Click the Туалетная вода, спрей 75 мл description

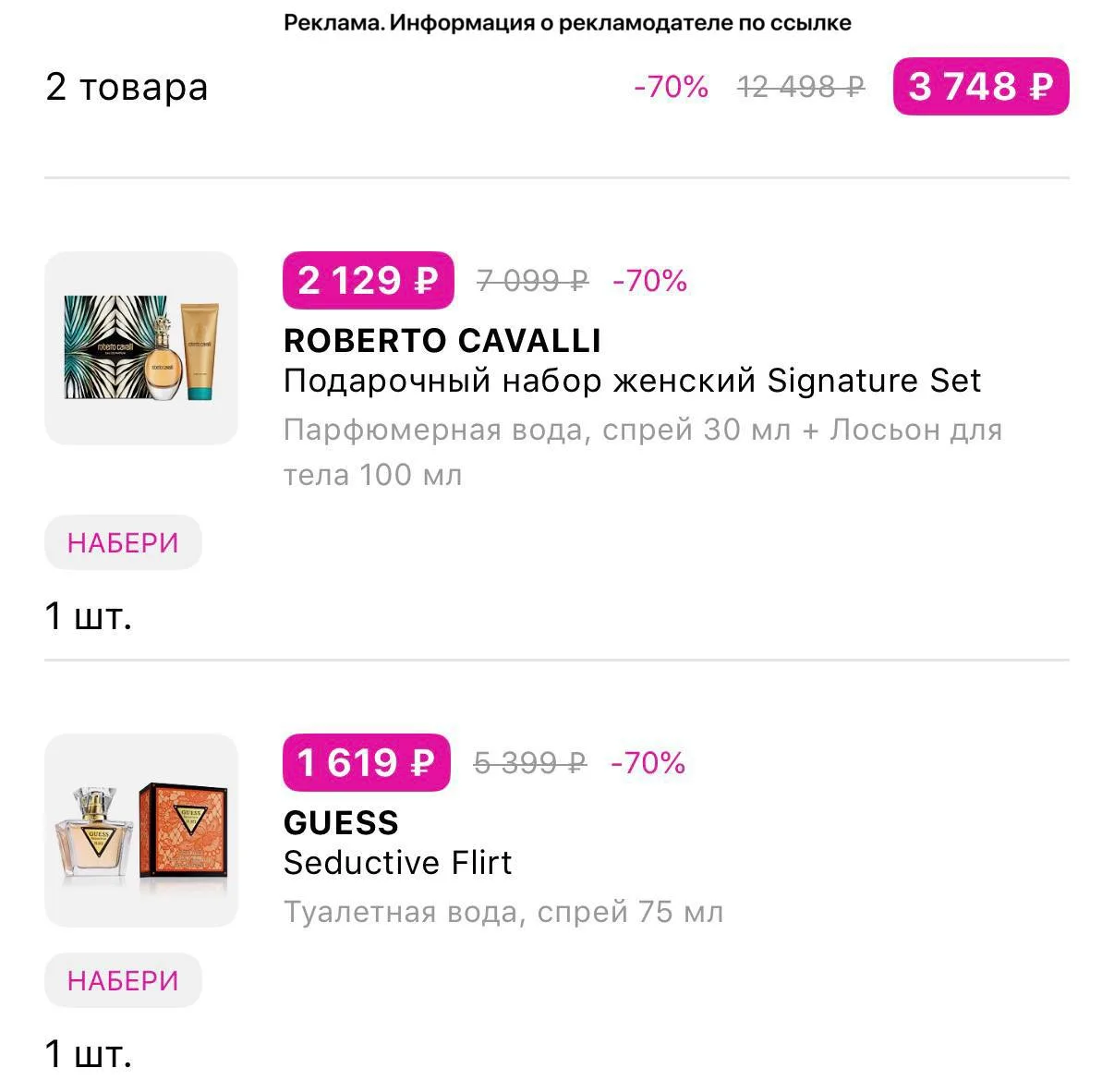[503, 913]
